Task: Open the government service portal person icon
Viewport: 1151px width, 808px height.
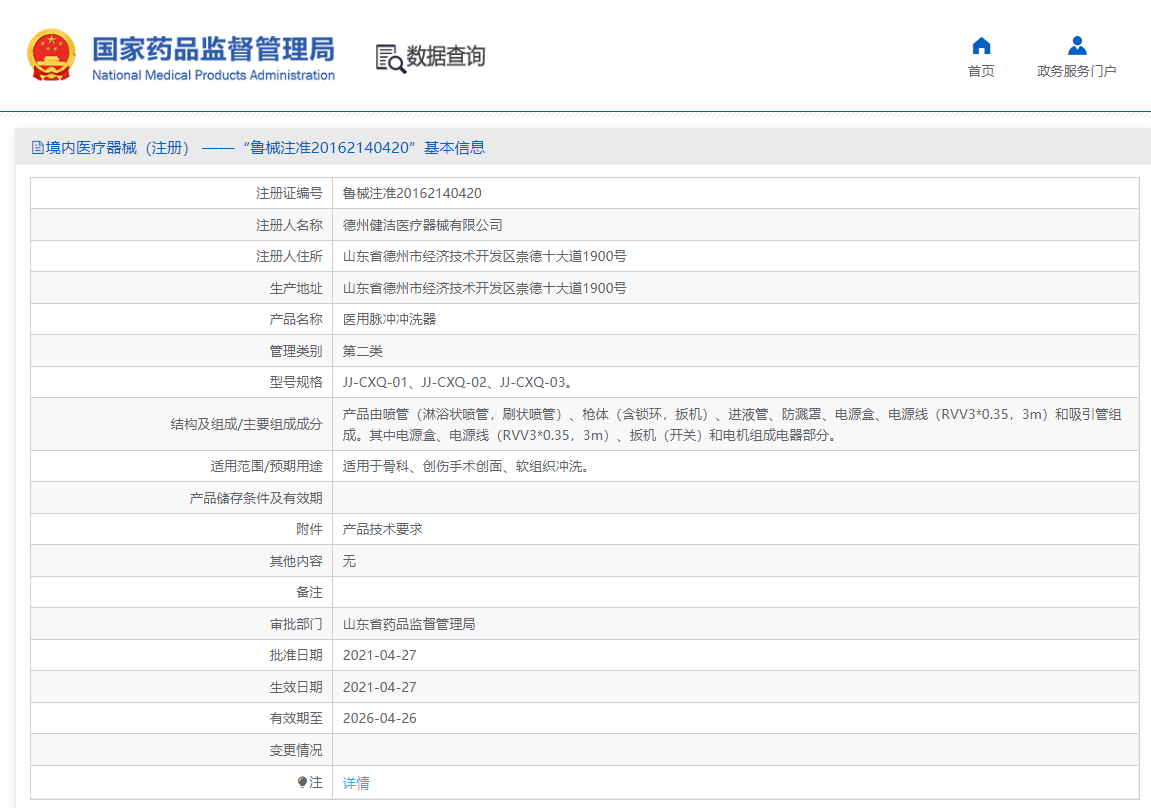Action: click(x=1077, y=46)
